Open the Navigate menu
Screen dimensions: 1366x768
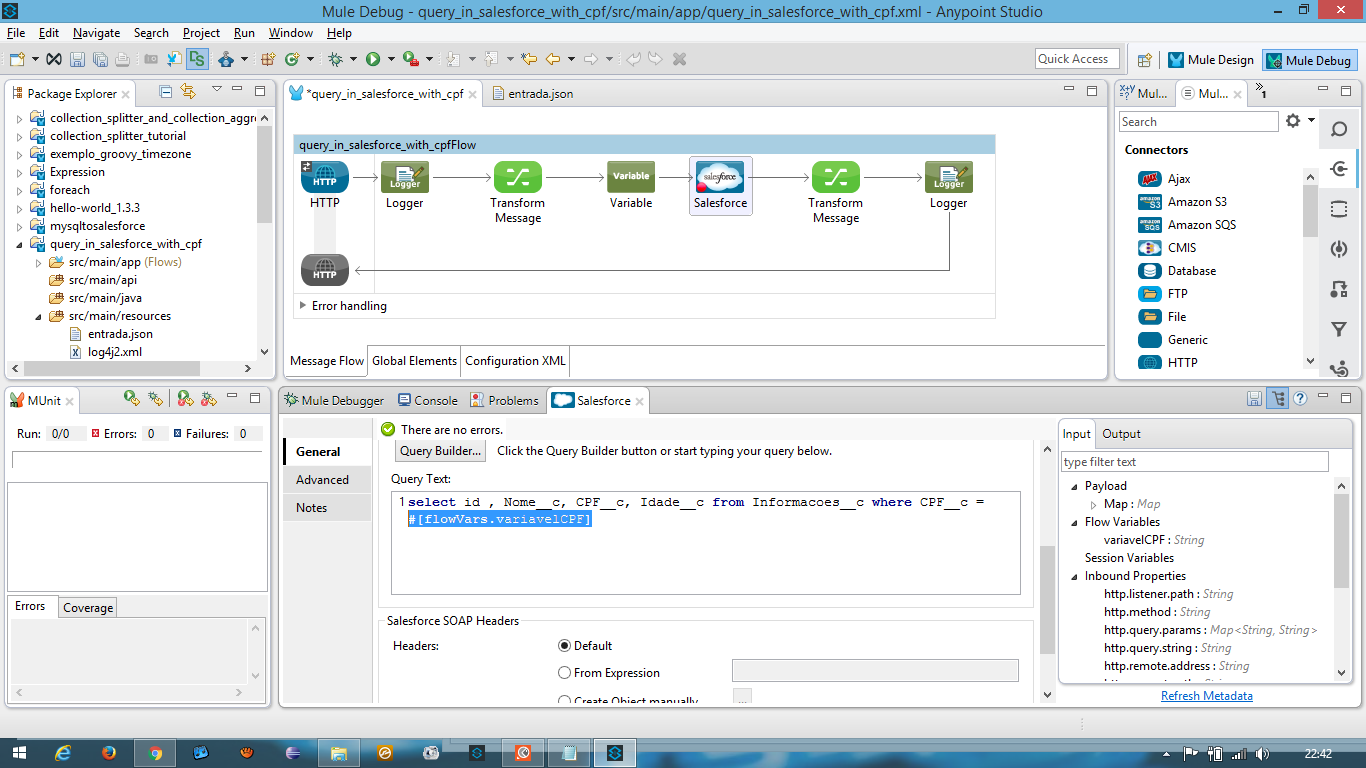[96, 32]
